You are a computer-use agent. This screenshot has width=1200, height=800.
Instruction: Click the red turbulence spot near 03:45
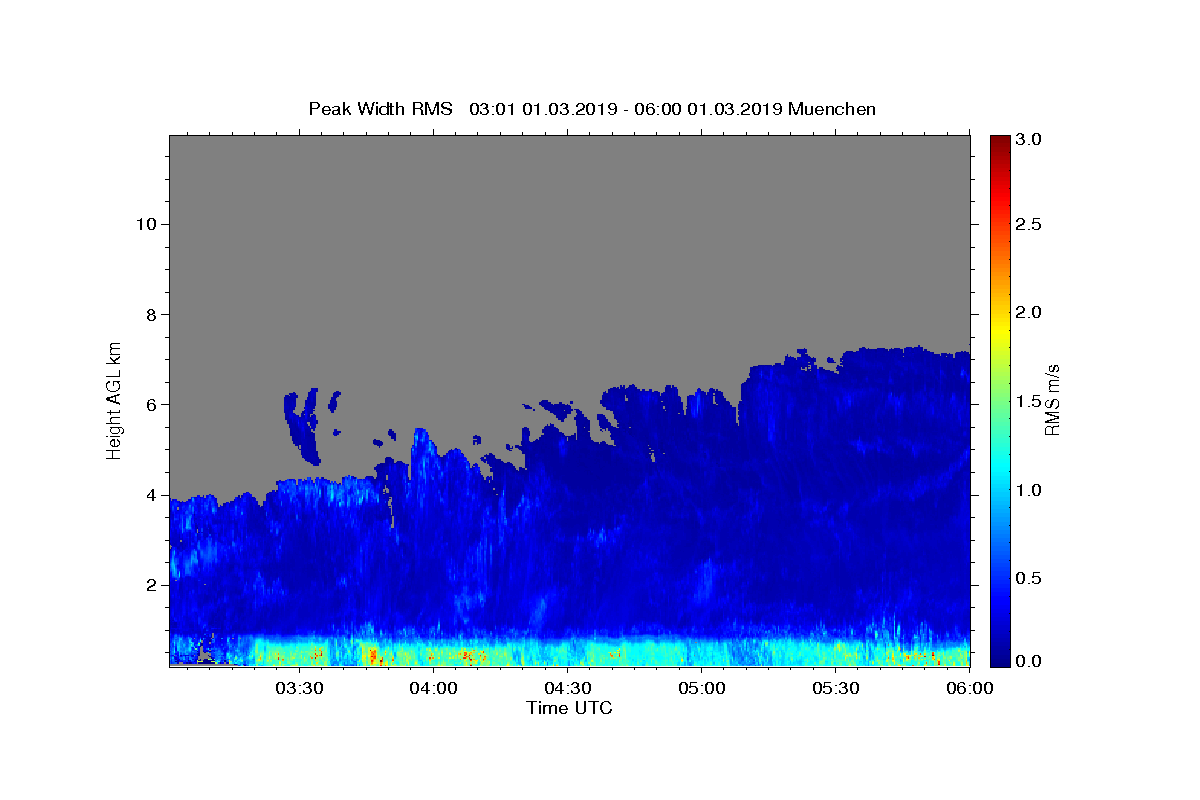374,656
